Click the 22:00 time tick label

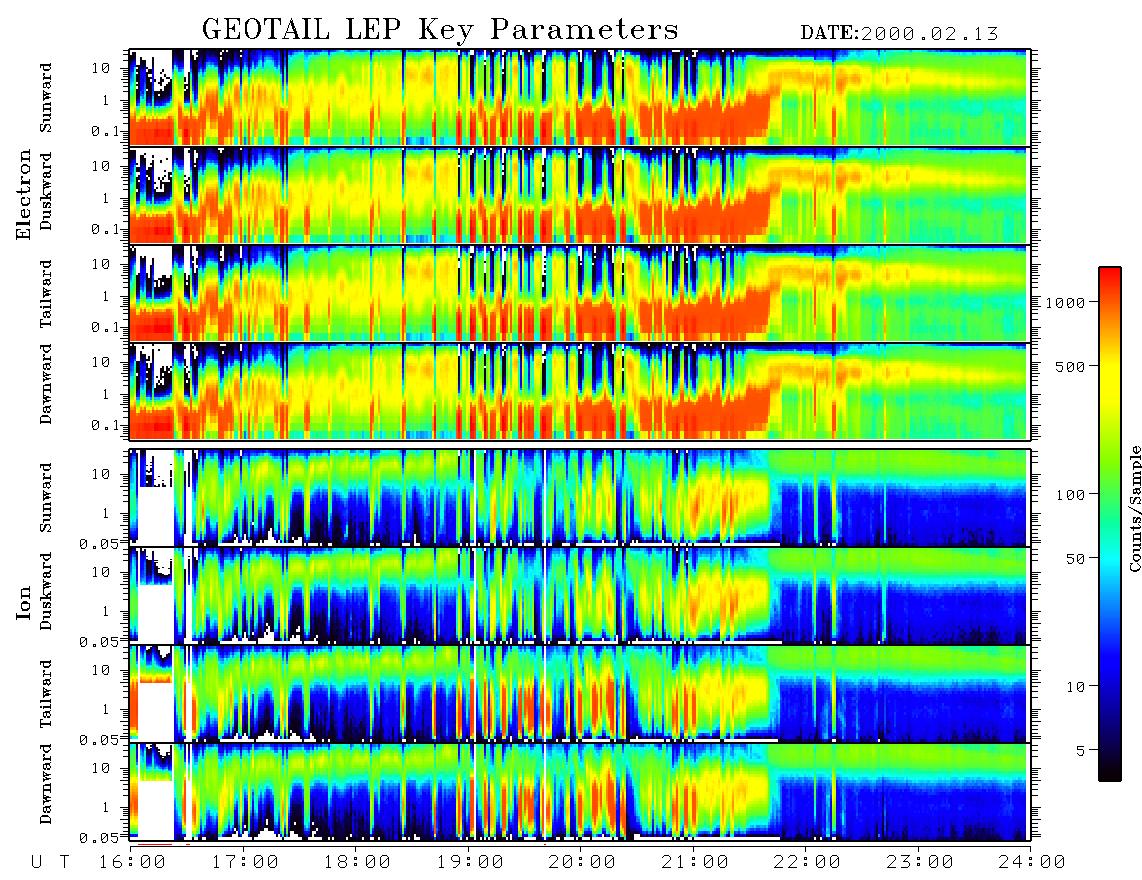[807, 863]
